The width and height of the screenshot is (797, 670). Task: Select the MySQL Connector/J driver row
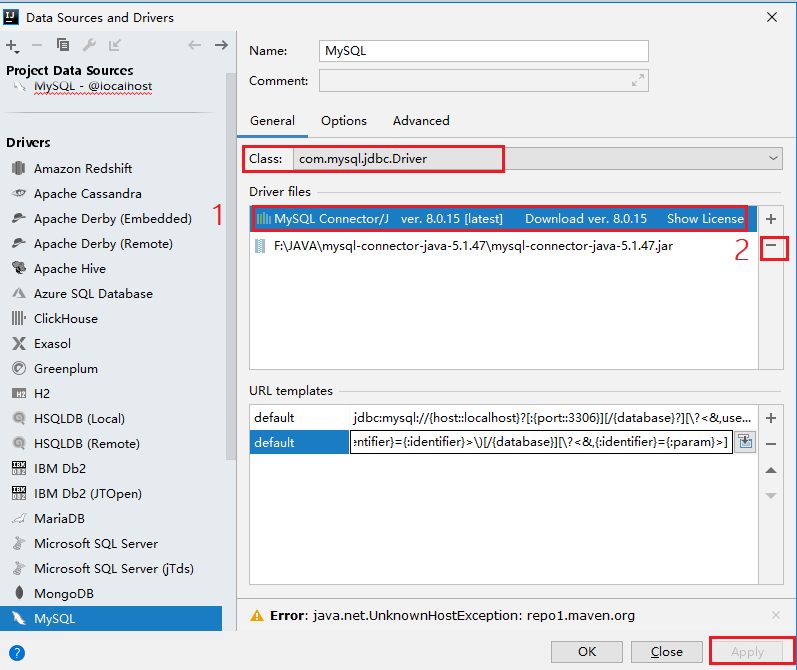pos(503,219)
